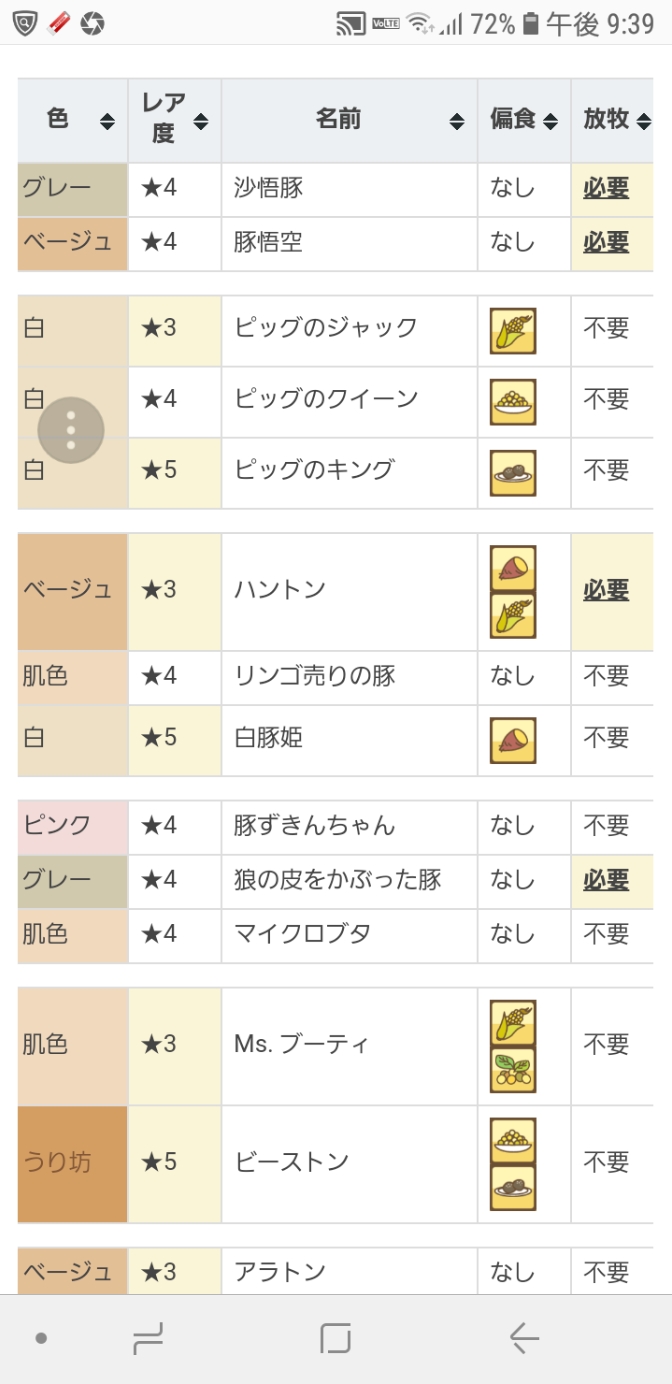The height and width of the screenshot is (1384, 672).
Task: Tap the food icon in ピッグのキング row
Action: (513, 473)
